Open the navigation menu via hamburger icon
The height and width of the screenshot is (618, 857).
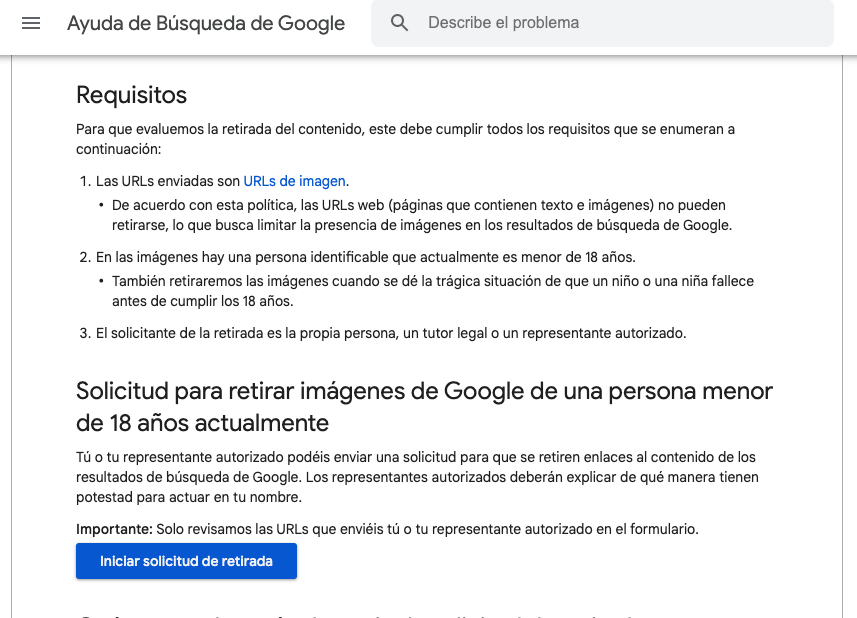pos(31,22)
